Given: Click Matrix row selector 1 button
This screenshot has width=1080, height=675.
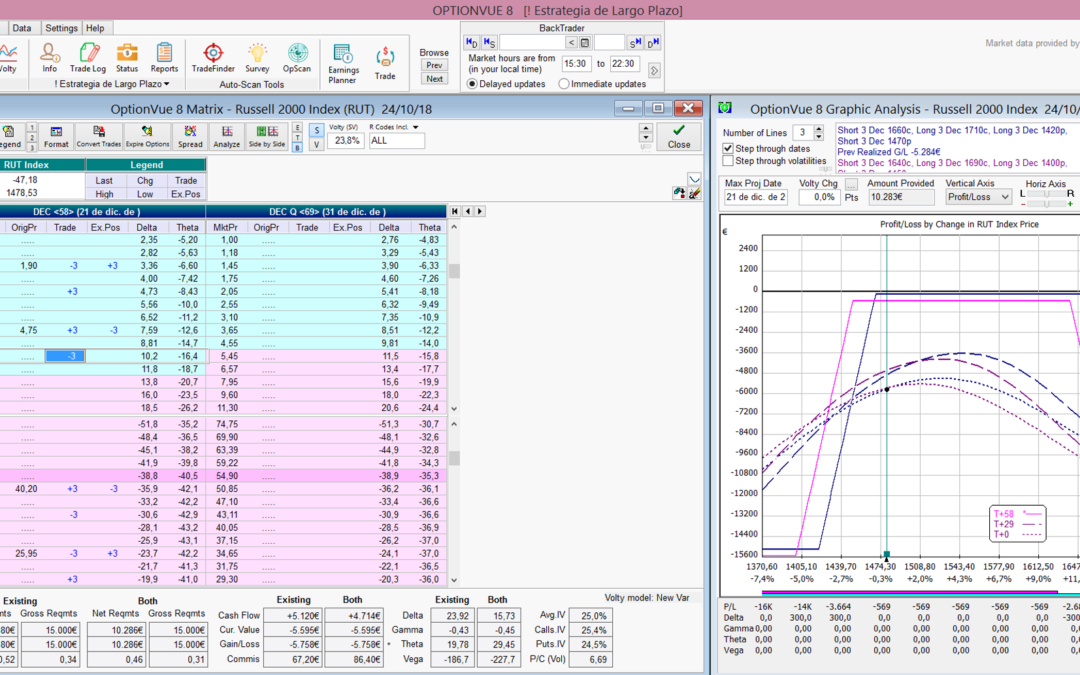Looking at the screenshot, I should [x=32, y=128].
